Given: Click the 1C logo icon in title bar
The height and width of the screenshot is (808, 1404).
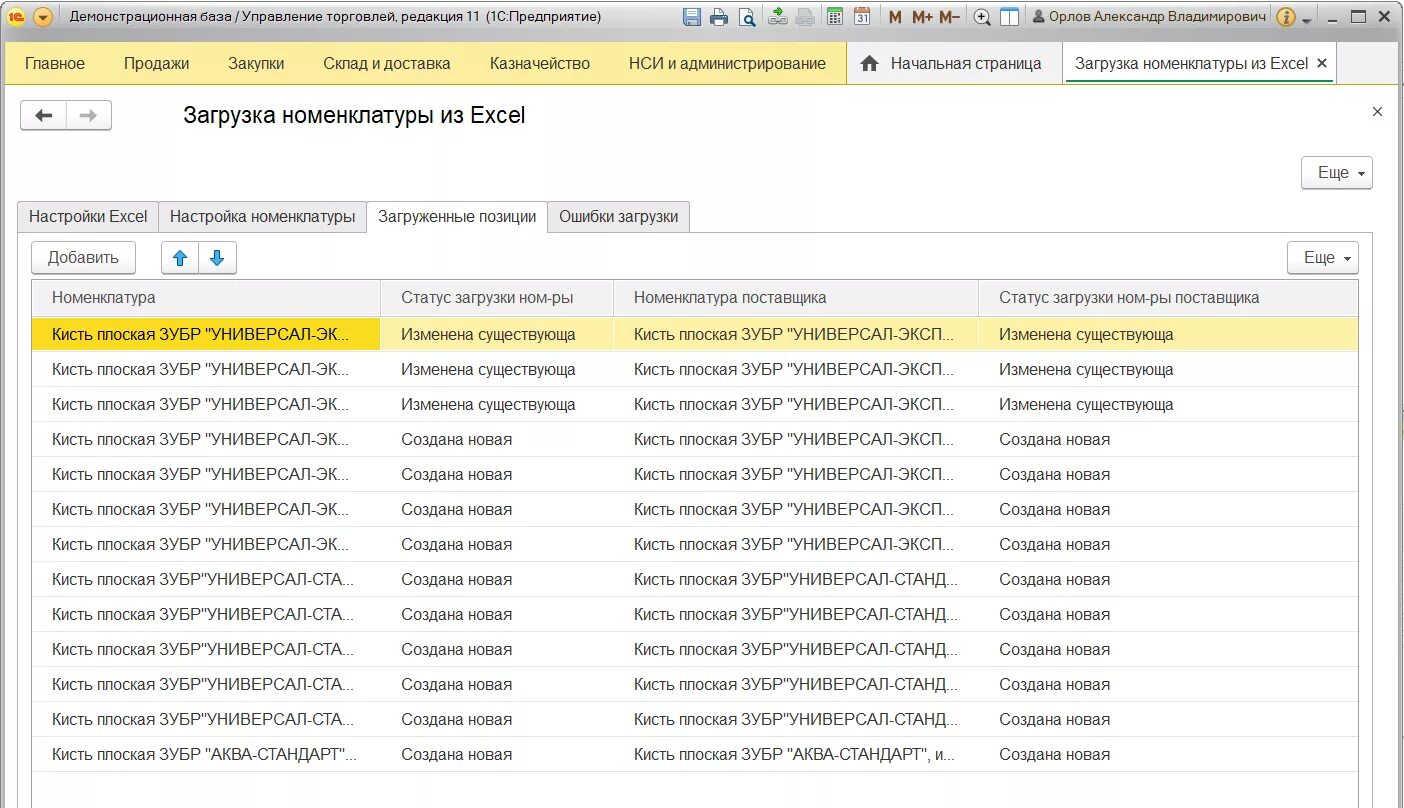Looking at the screenshot, I should coord(16,17).
